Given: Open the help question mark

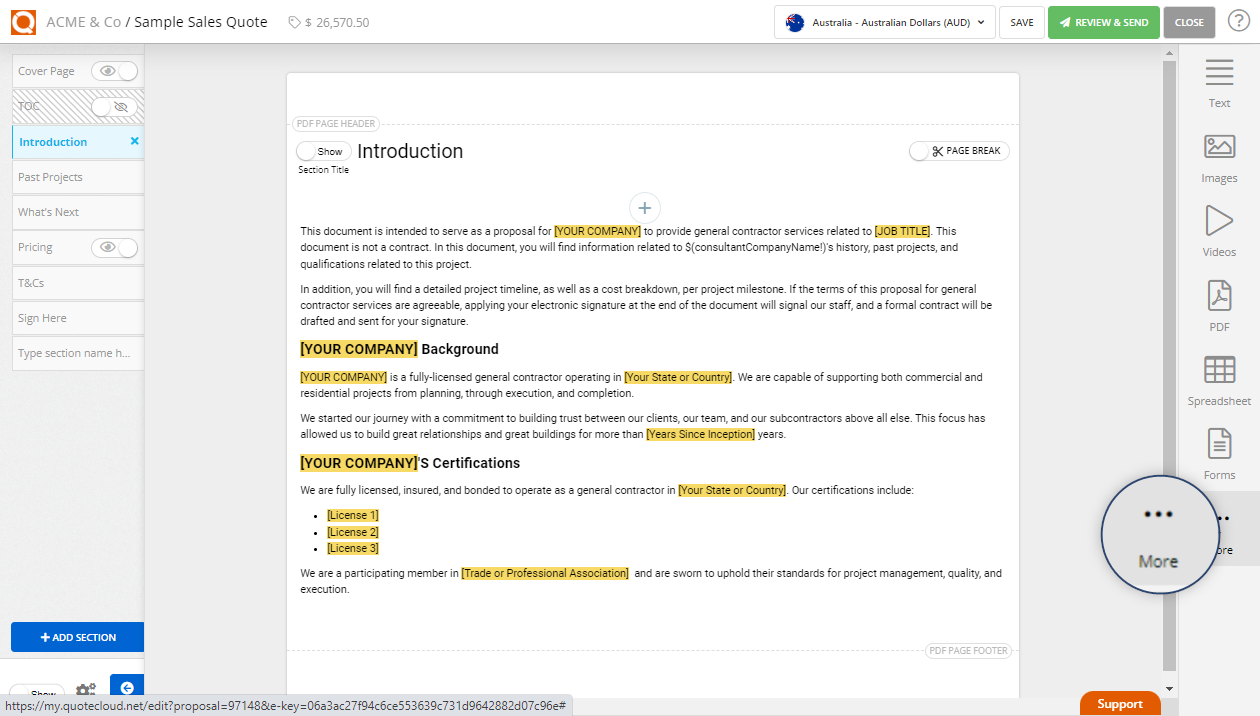Looking at the screenshot, I should tap(1240, 21).
